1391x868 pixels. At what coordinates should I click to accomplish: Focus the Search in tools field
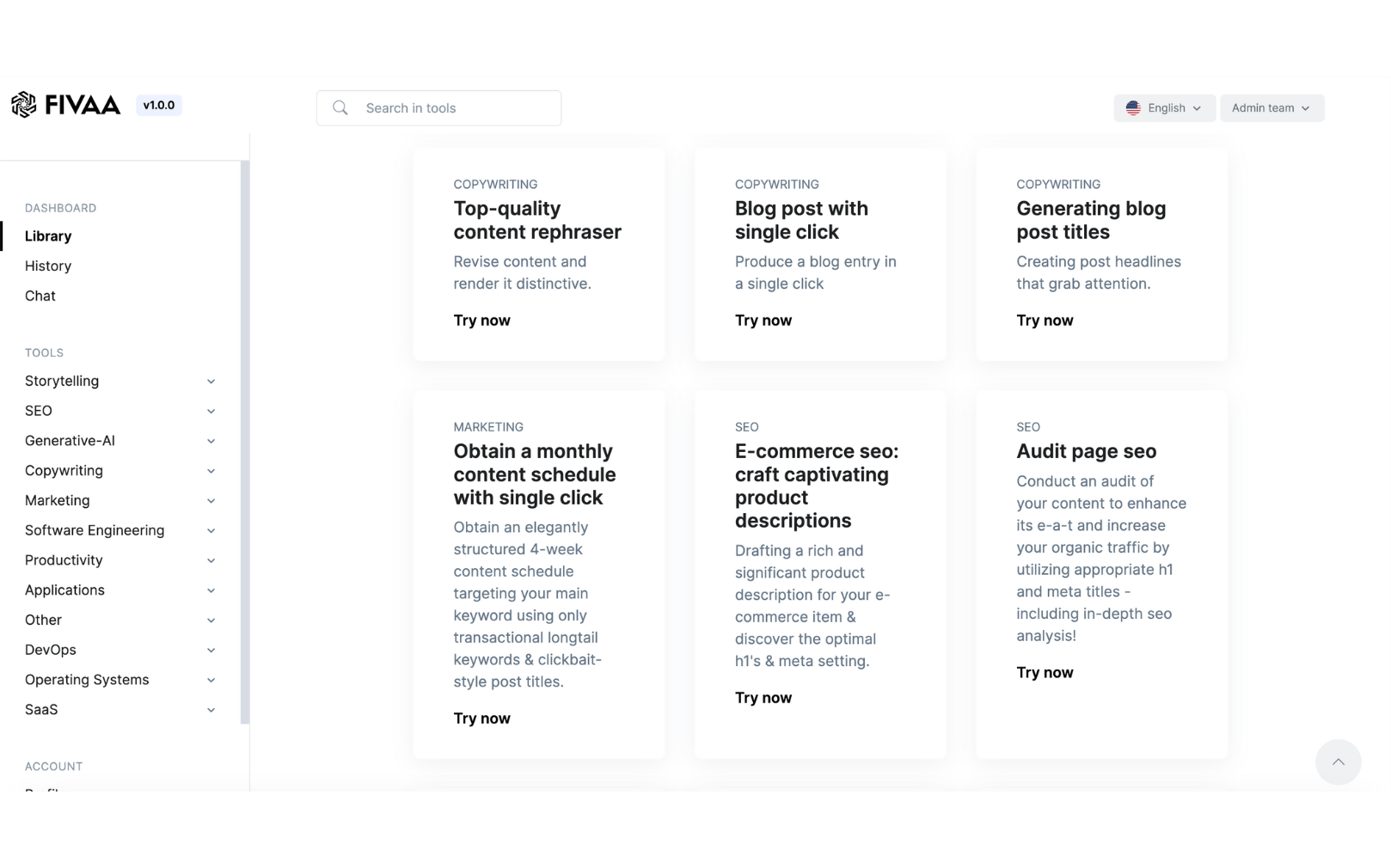[x=438, y=108]
